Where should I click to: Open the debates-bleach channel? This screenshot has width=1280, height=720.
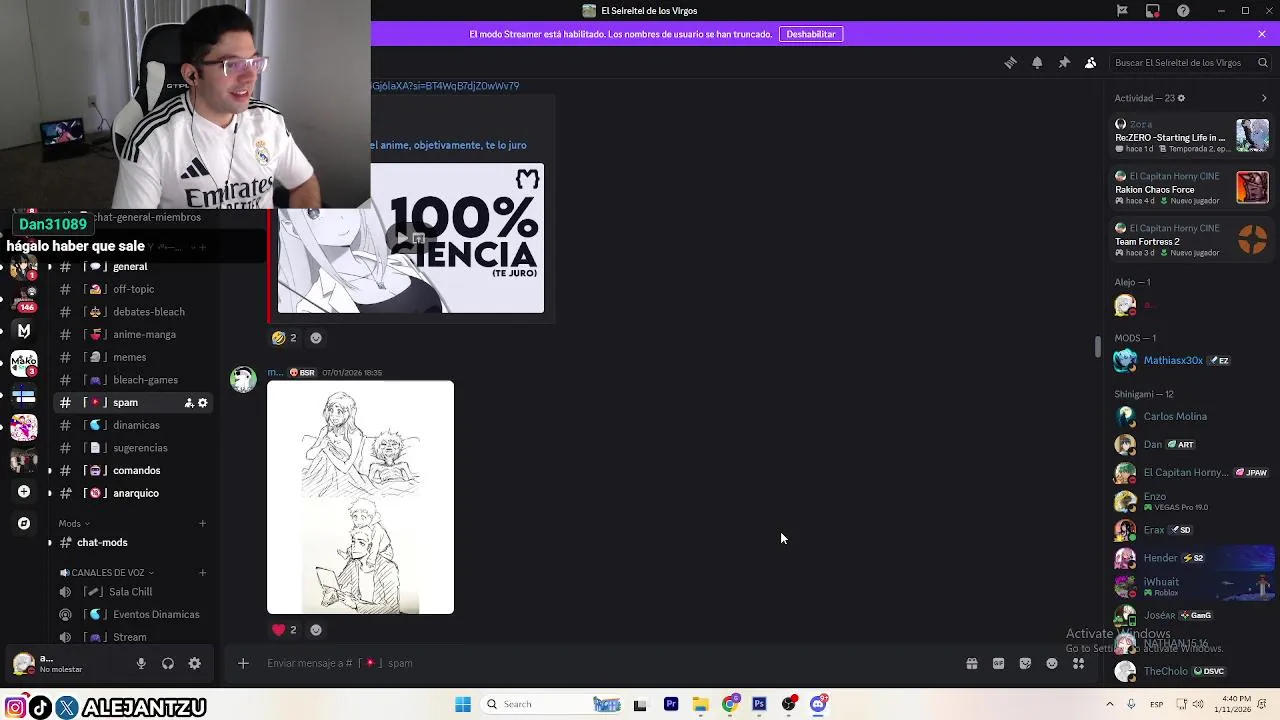133,312
